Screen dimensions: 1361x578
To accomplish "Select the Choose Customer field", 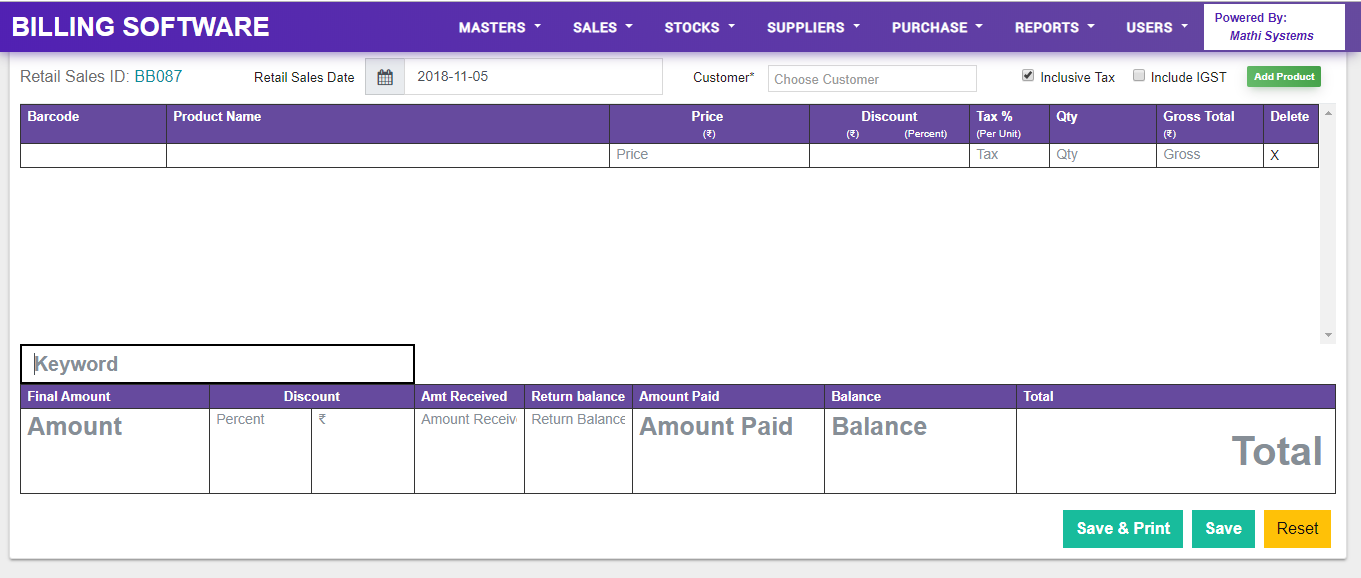I will (871, 78).
